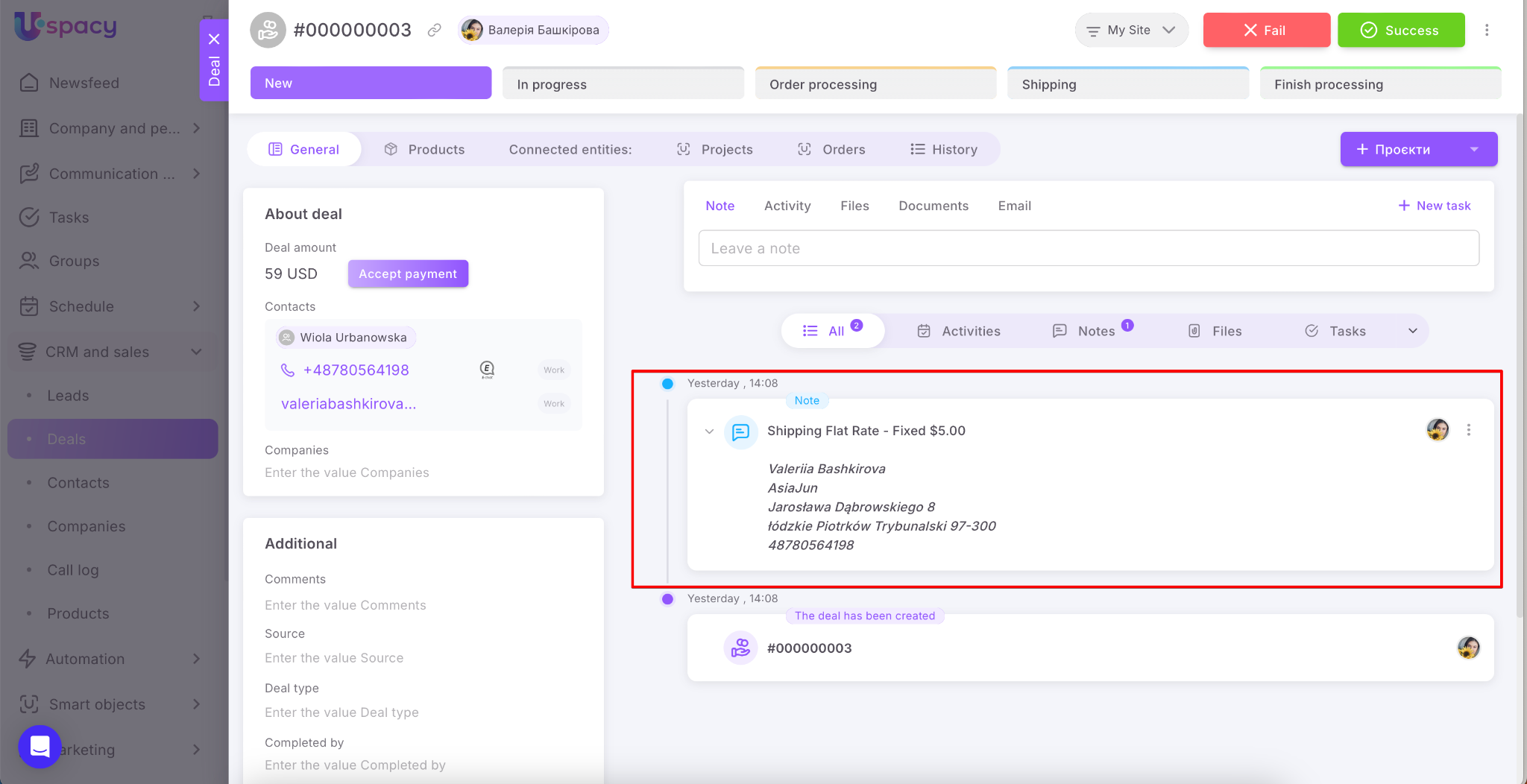Collapse the Shipping Flat Rate note
The height and width of the screenshot is (784, 1527).
[709, 431]
